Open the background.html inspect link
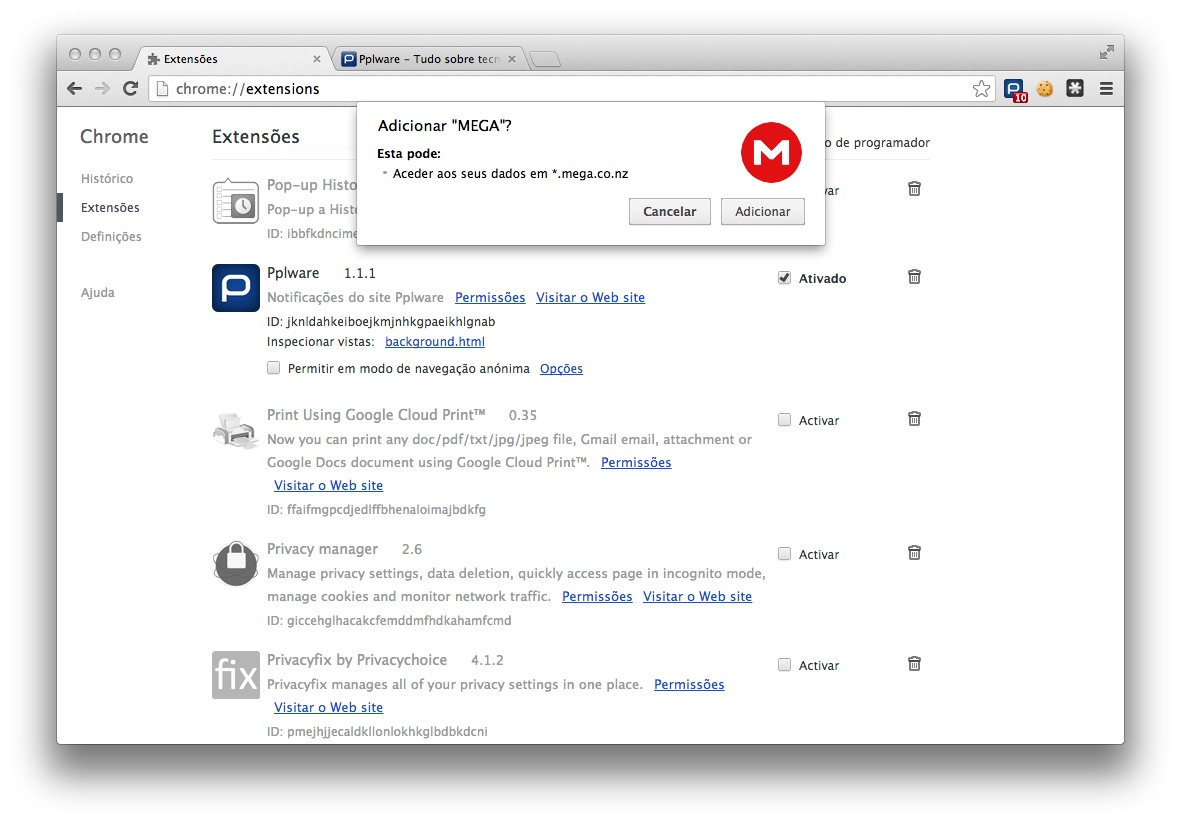The height and width of the screenshot is (823, 1181). tap(435, 342)
